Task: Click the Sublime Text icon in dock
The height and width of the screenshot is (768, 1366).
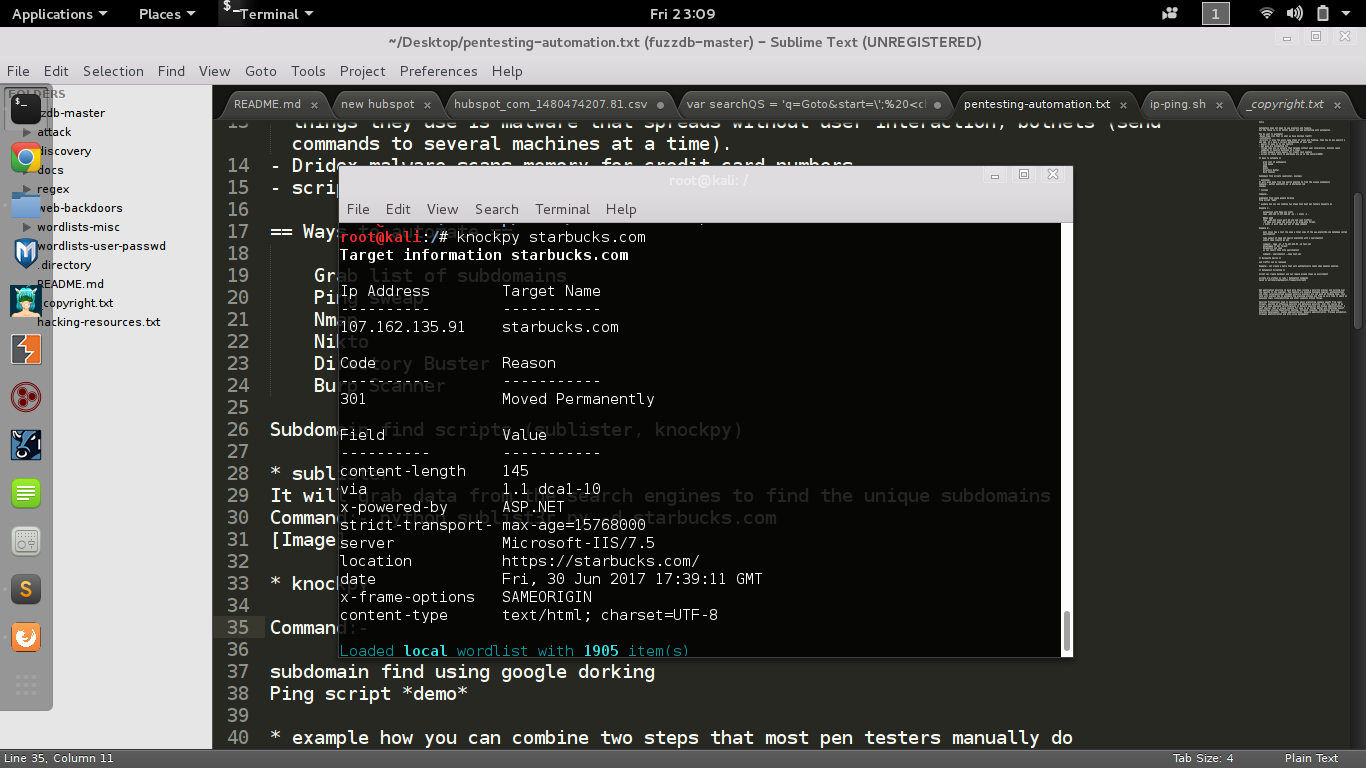Action: (x=26, y=589)
